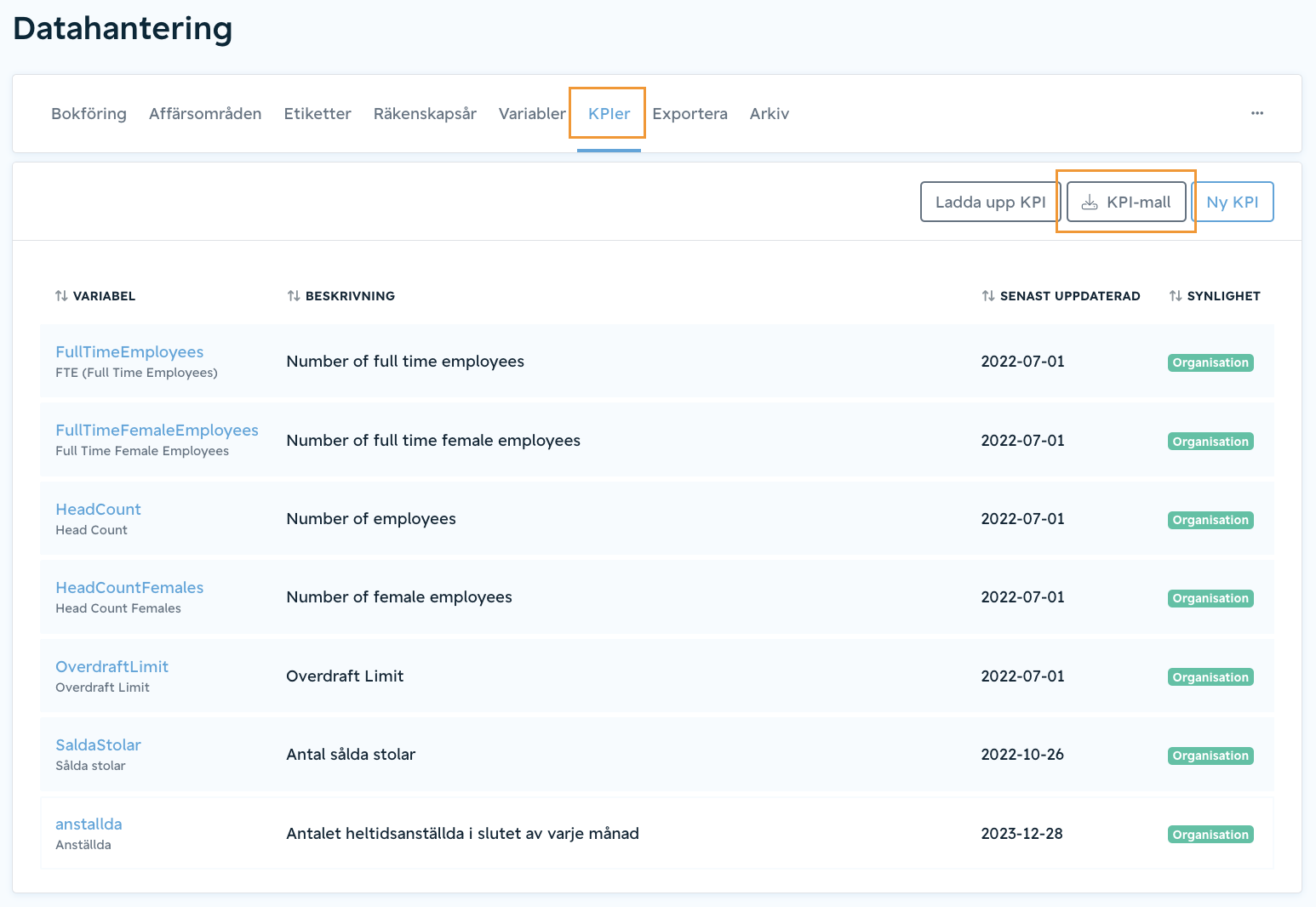
Task: Open the HeadCount KPI link
Action: (98, 510)
